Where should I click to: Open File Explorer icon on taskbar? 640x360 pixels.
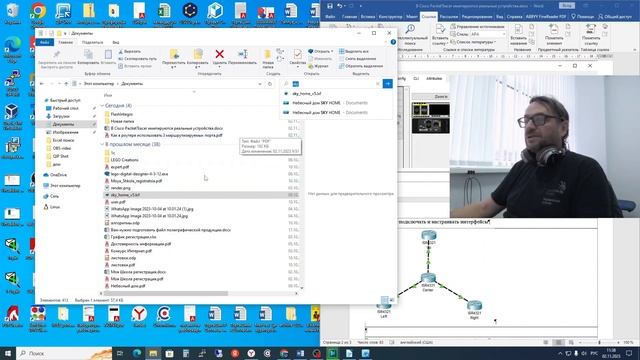153,353
